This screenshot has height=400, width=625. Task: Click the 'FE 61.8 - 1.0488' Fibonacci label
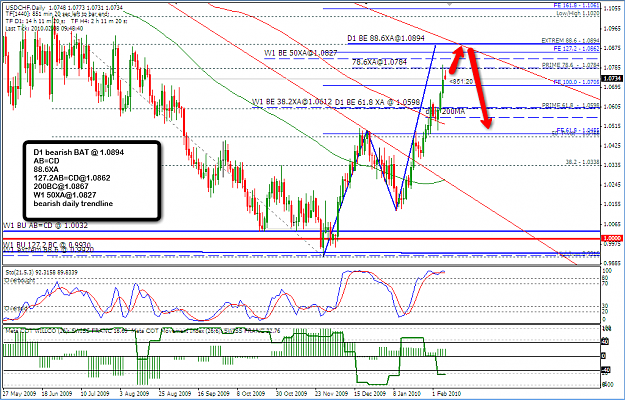pyautogui.click(x=578, y=130)
